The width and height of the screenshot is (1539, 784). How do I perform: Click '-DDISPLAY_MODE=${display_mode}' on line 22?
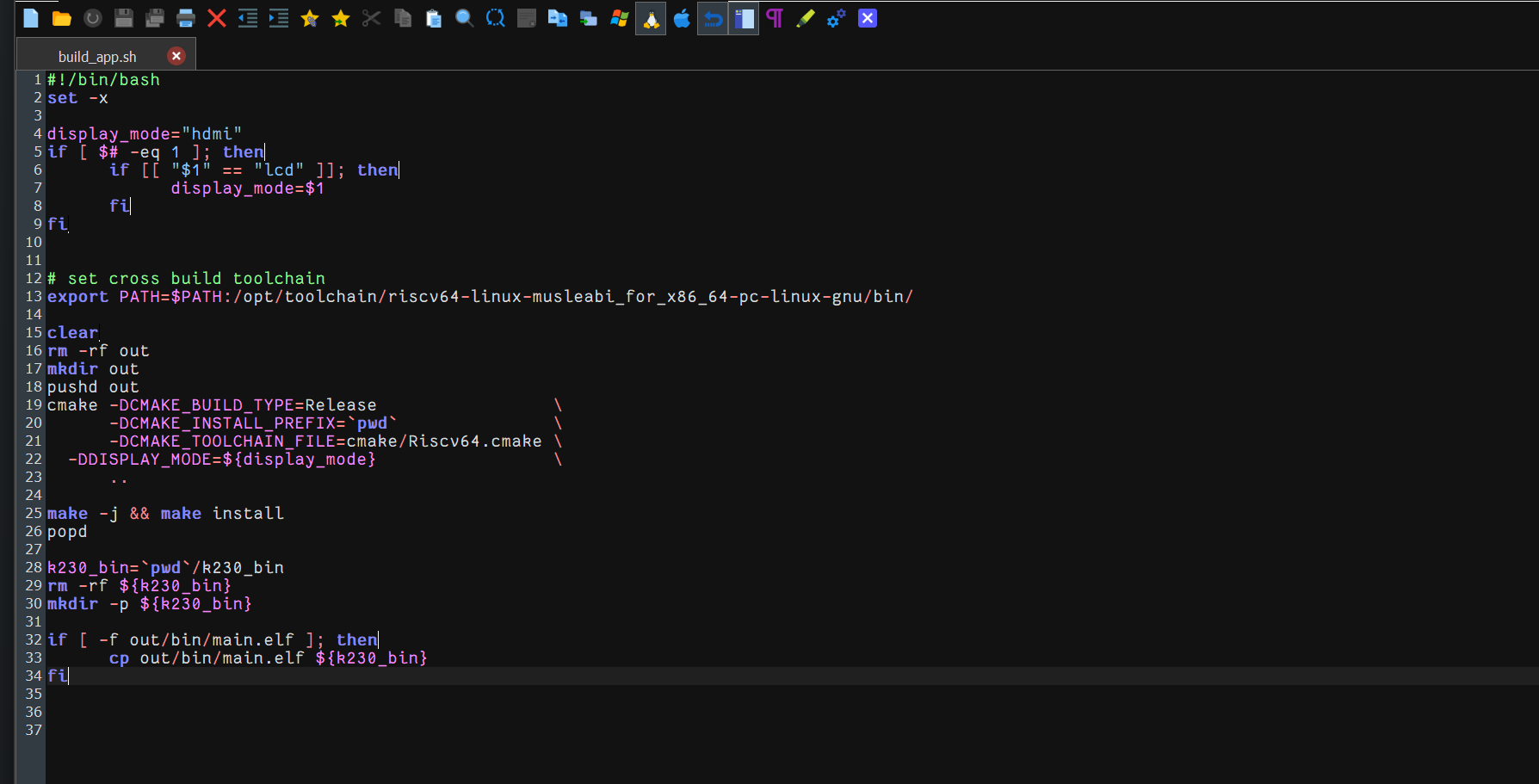click(x=222, y=459)
